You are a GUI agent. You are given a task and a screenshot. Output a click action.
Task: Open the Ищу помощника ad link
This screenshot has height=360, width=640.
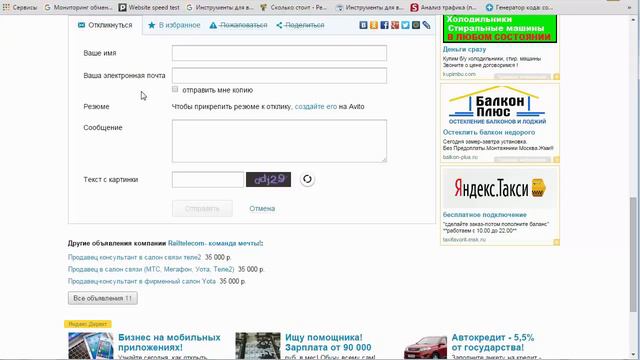click(328, 342)
